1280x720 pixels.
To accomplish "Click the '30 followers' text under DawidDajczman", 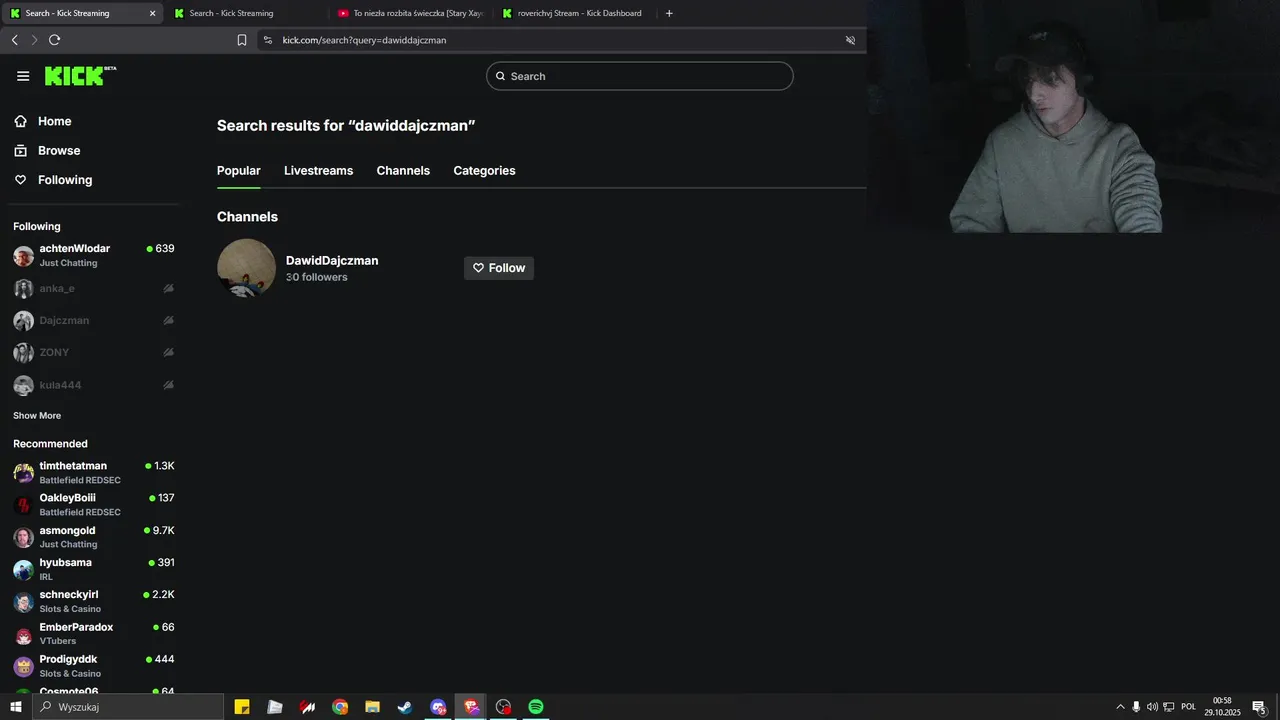I will [x=317, y=277].
